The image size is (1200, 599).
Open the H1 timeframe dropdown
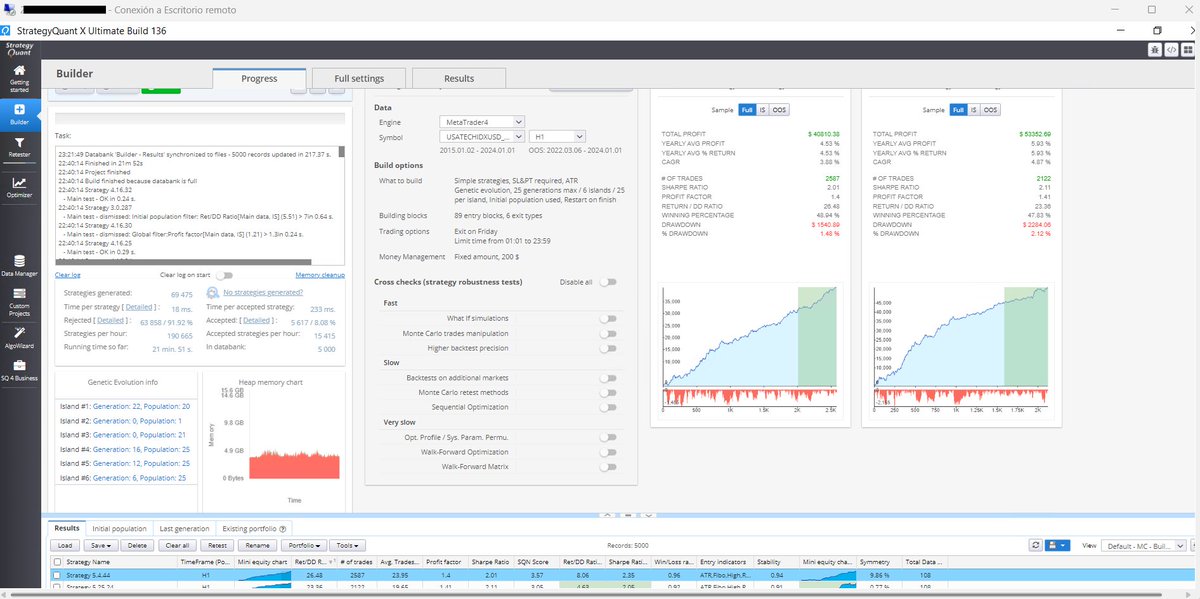(557, 136)
